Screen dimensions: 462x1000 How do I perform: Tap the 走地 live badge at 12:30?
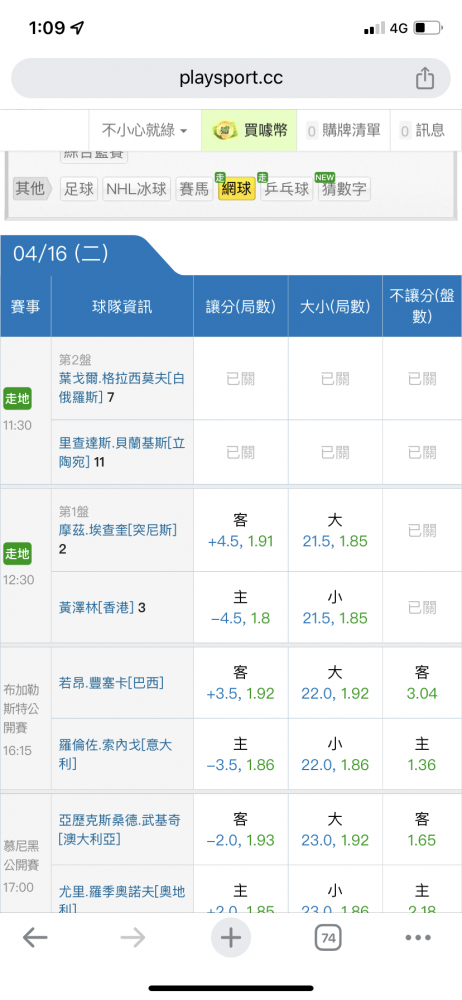[x=17, y=554]
